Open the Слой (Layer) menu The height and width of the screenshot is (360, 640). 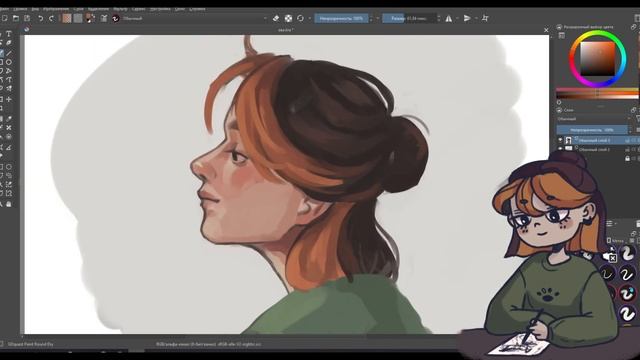(78, 9)
